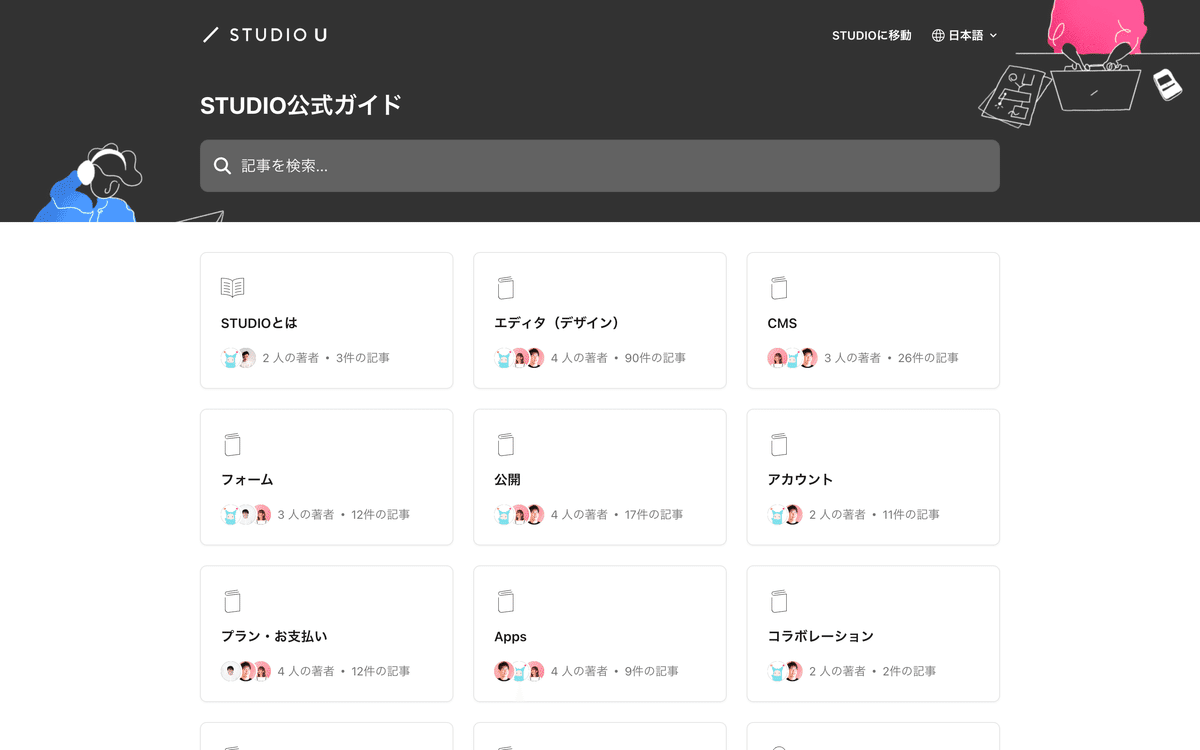The image size is (1200, 750).
Task: Click the open book icon on STUDIOとは card
Action: click(232, 288)
